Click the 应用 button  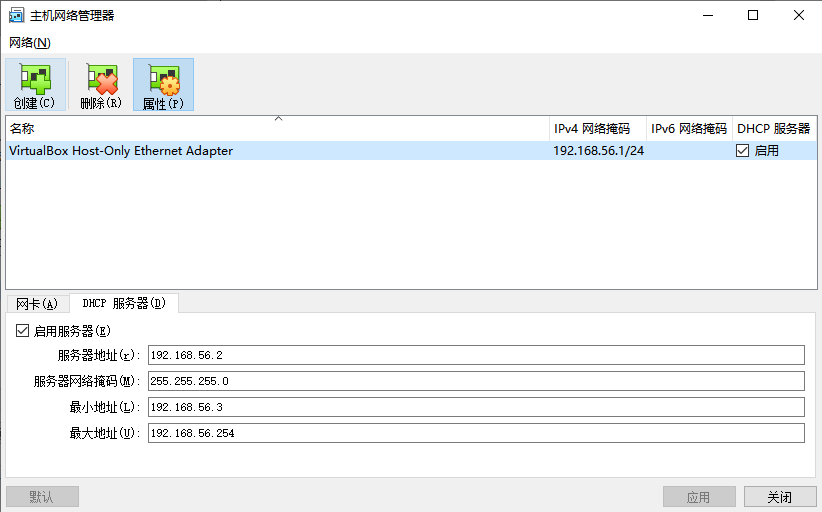point(699,496)
